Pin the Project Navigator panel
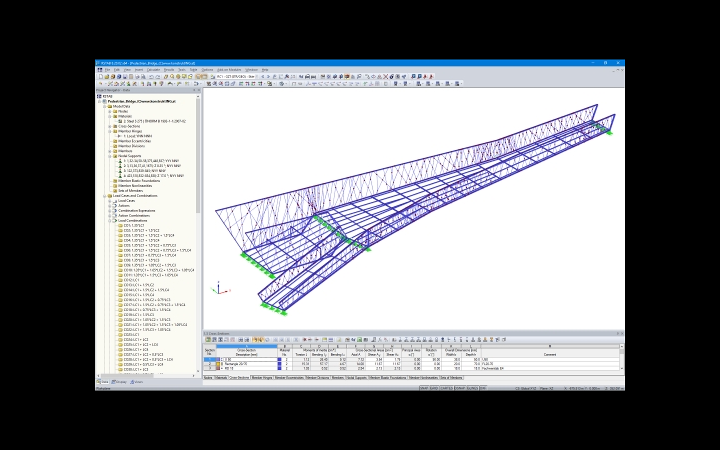 click(195, 90)
